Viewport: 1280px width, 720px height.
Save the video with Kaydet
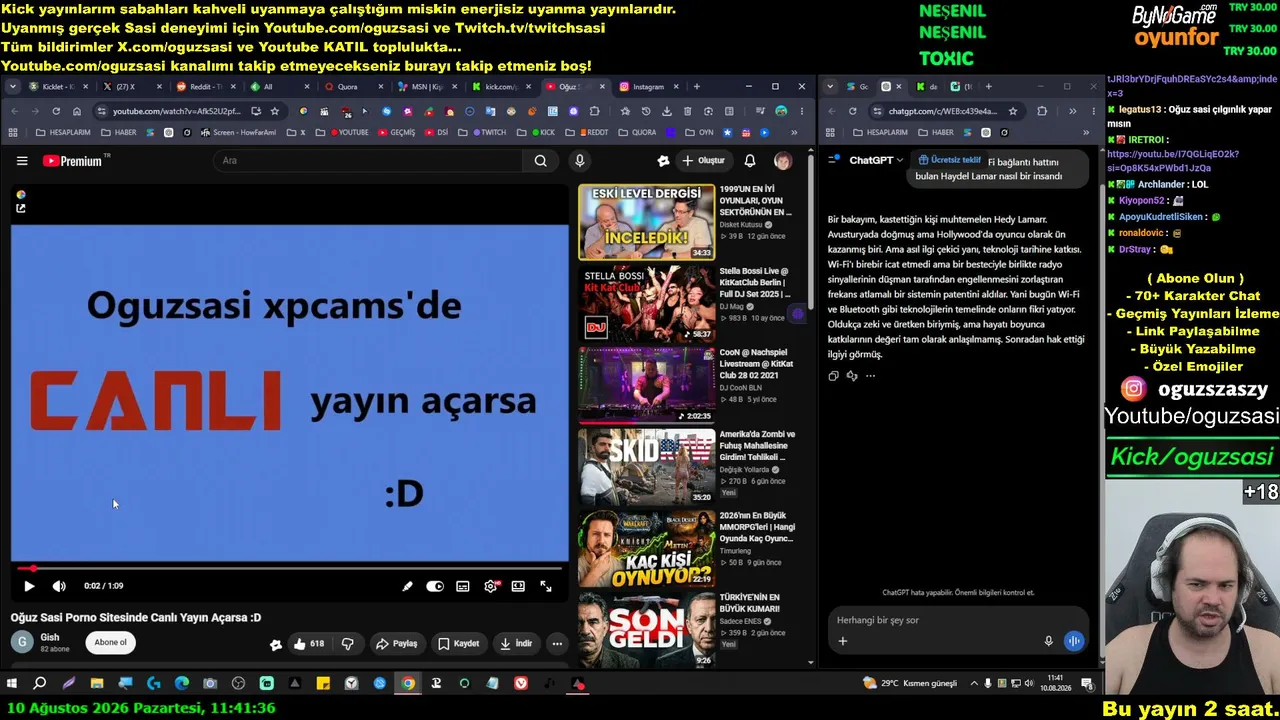click(459, 644)
